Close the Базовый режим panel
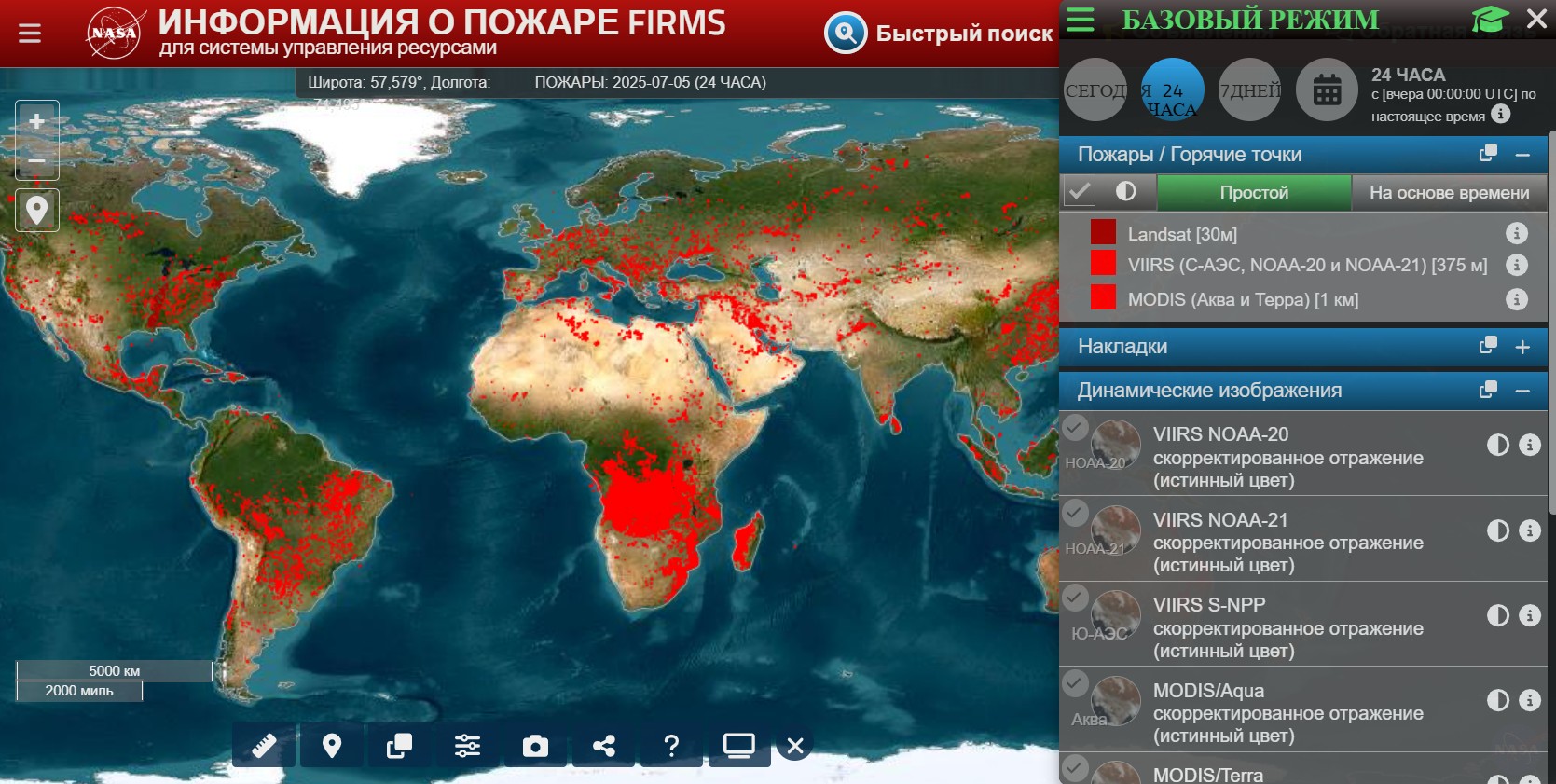The image size is (1556, 784). (x=1536, y=19)
